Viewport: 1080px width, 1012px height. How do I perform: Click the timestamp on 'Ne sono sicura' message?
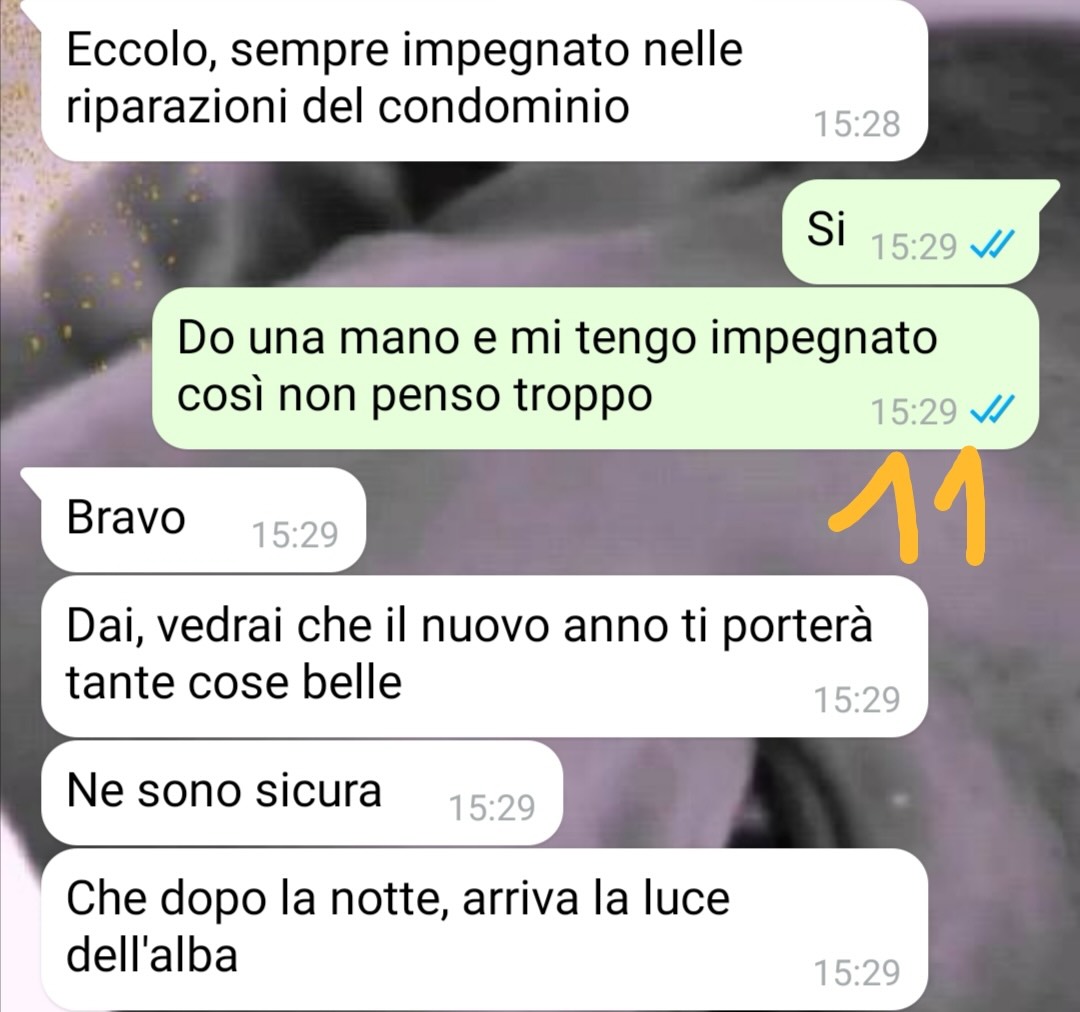492,808
